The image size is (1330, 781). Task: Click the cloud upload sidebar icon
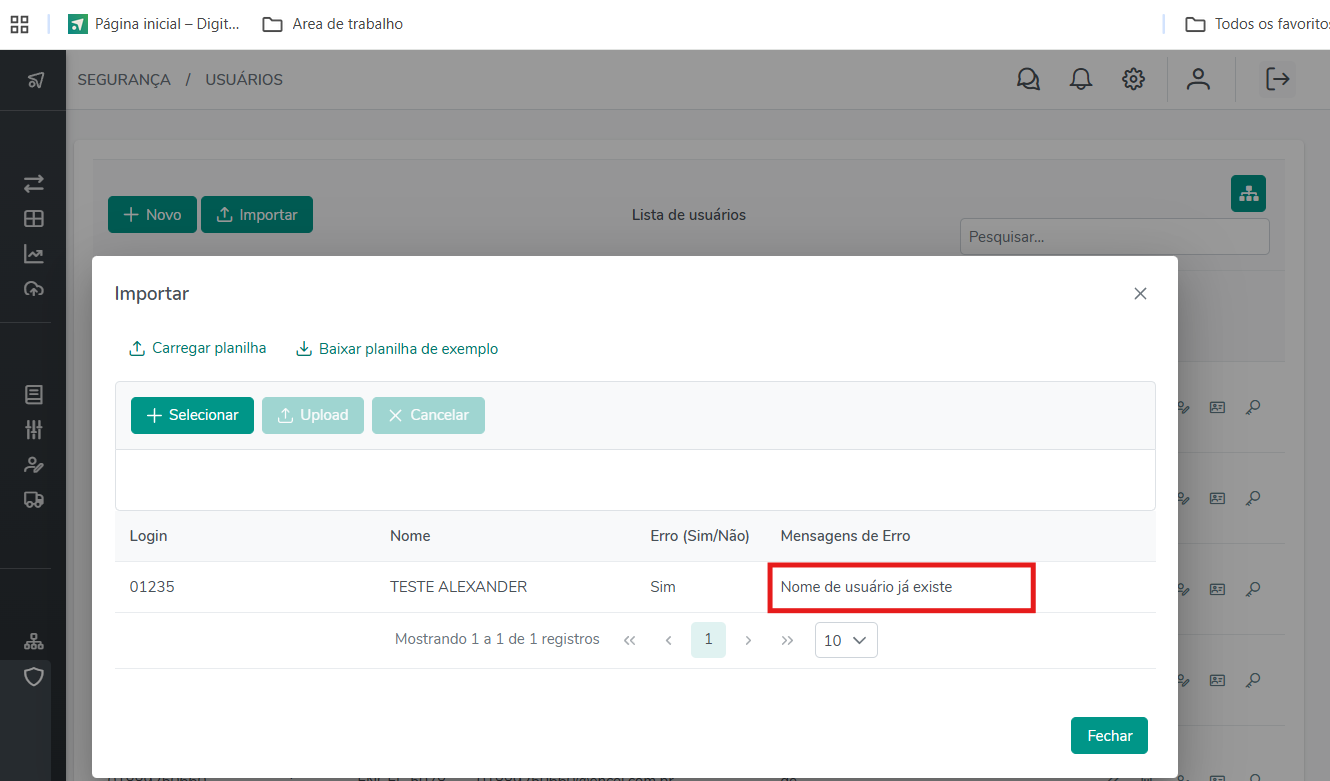(x=34, y=289)
